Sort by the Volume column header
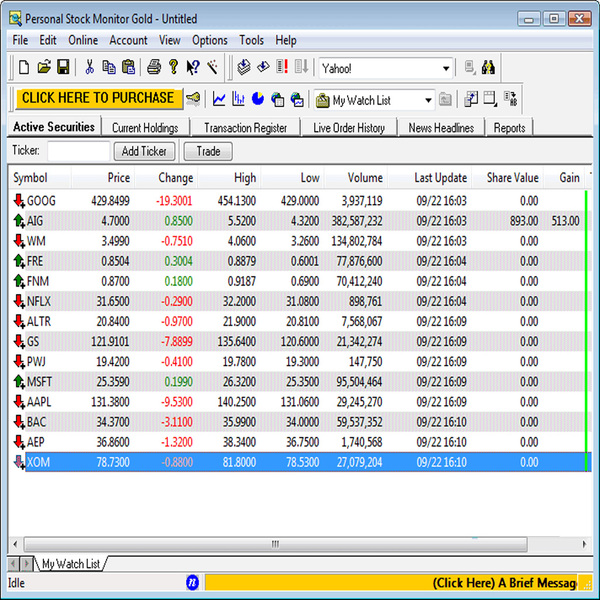Image resolution: width=600 pixels, height=600 pixels. [356, 178]
